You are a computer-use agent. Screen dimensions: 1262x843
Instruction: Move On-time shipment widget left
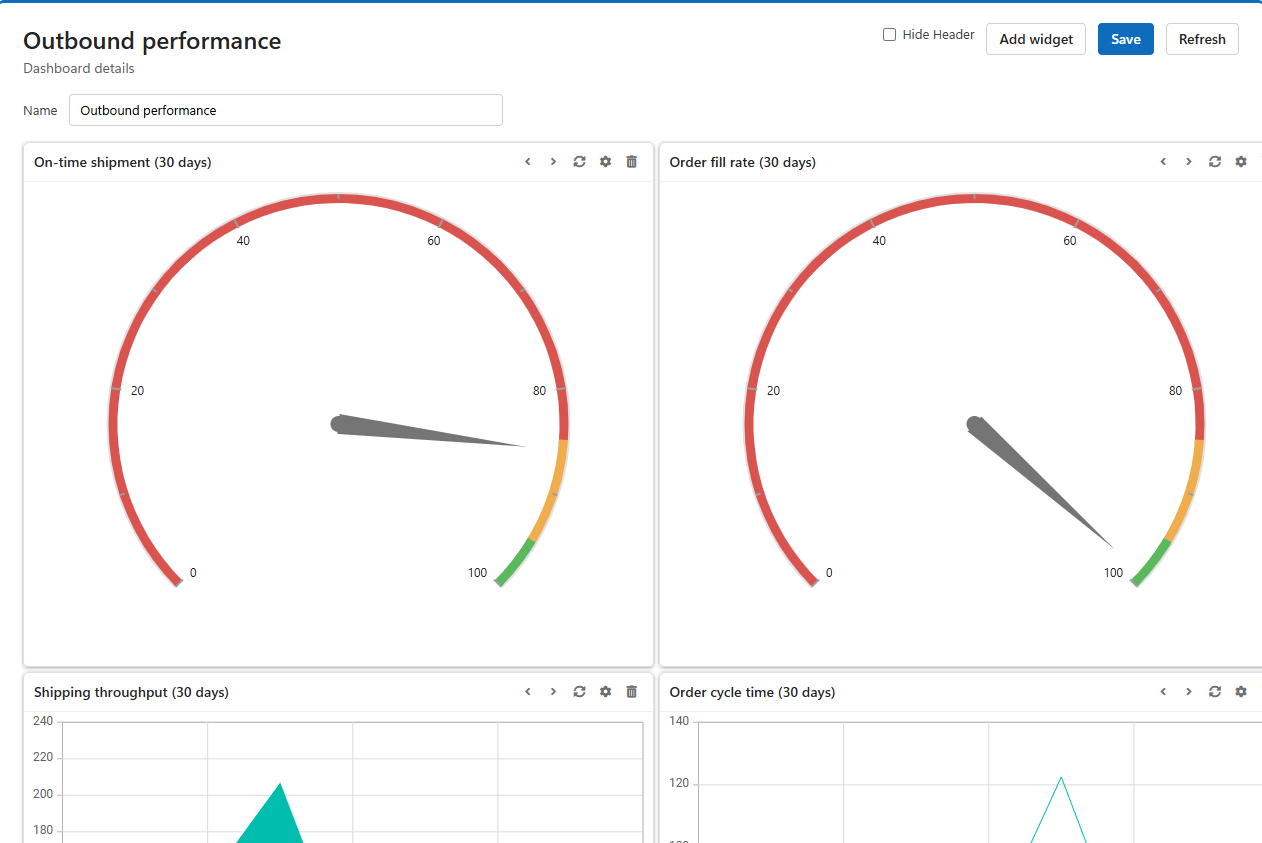[x=528, y=162]
